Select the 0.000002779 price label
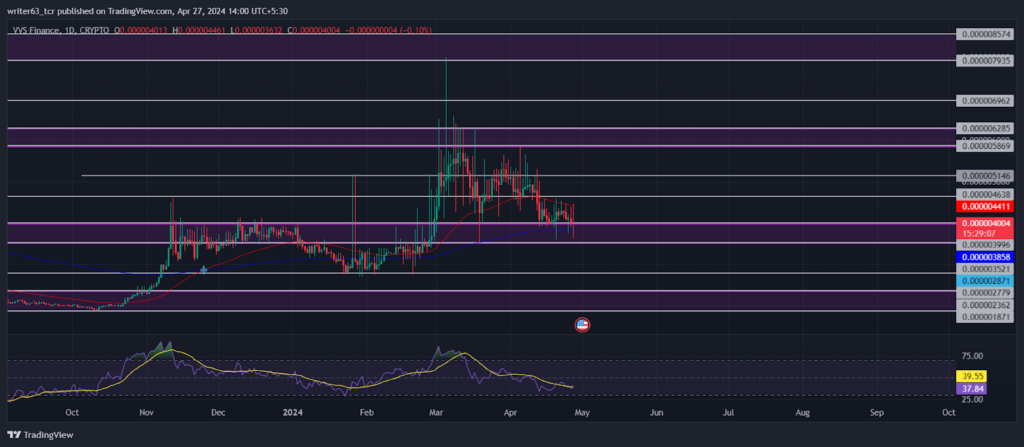 point(984,293)
